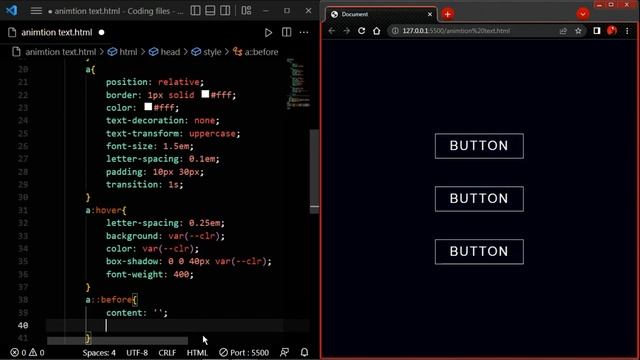This screenshot has height=360, width=640.
Task: Open Customize Layout icon
Action: tap(246, 11)
